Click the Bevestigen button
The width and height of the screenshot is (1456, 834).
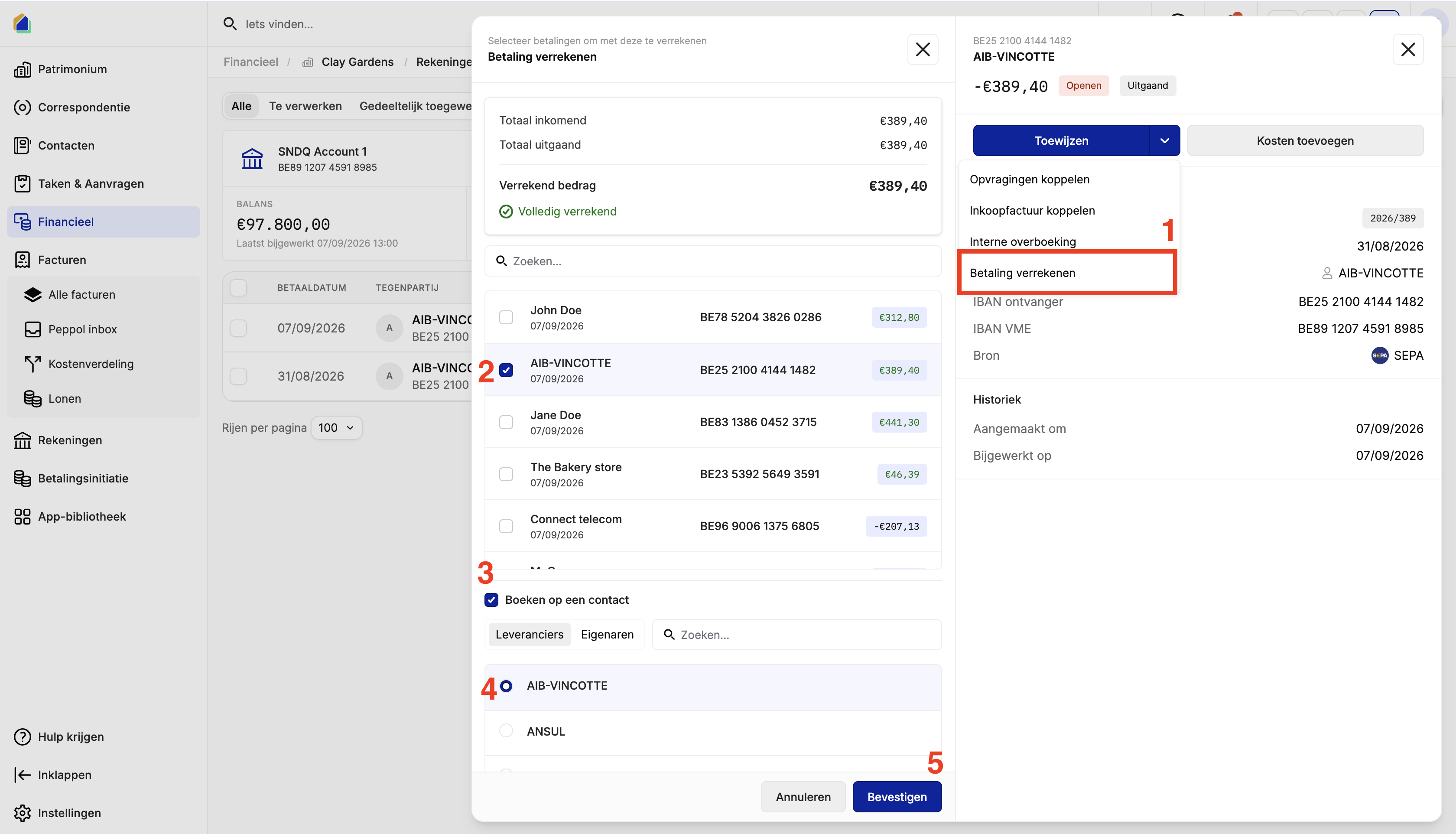pyautogui.click(x=897, y=797)
